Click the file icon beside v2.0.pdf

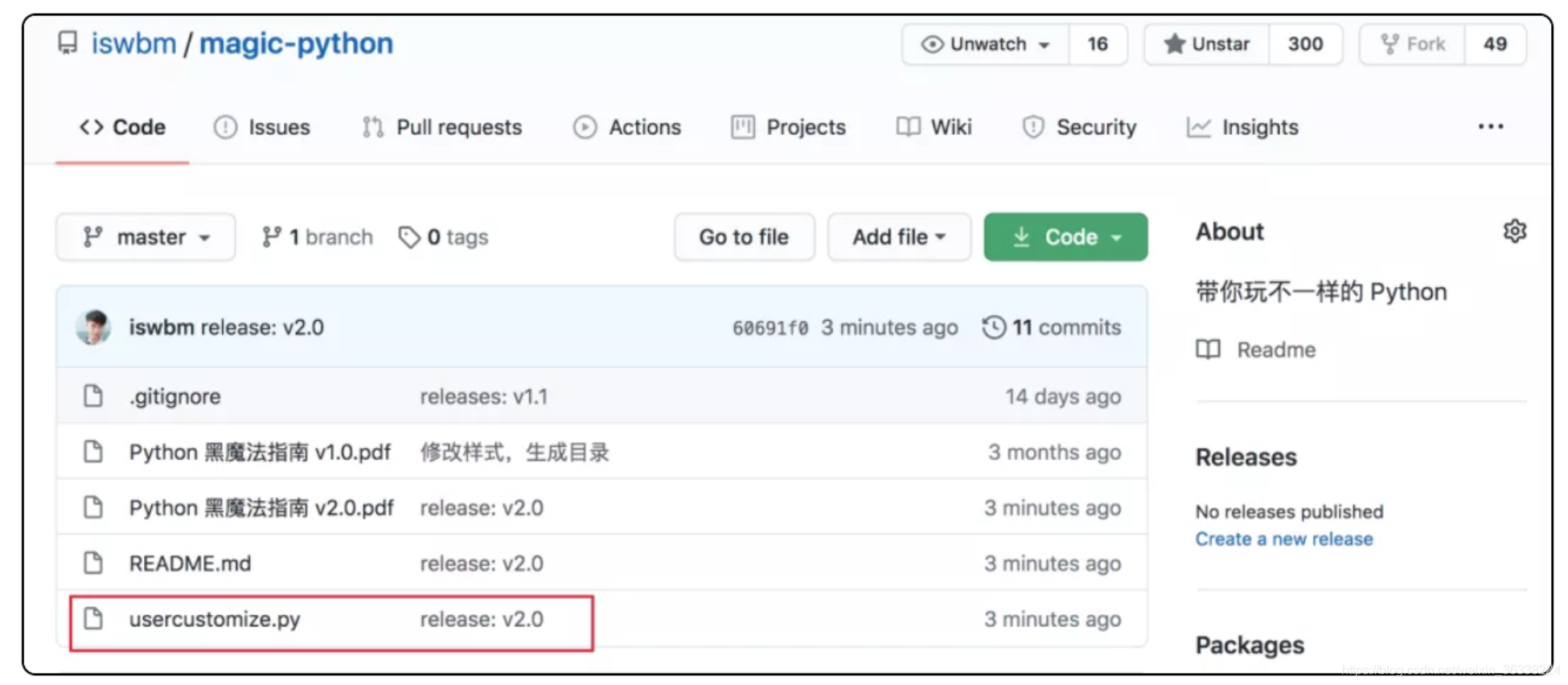pos(93,507)
